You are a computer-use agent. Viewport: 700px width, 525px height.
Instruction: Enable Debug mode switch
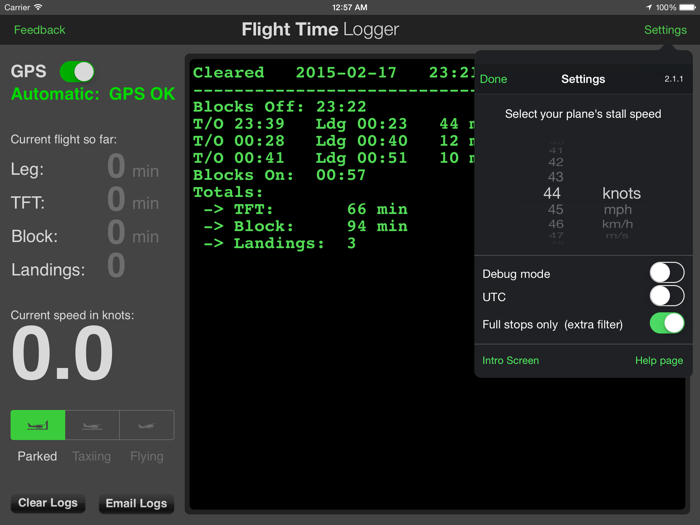[667, 273]
